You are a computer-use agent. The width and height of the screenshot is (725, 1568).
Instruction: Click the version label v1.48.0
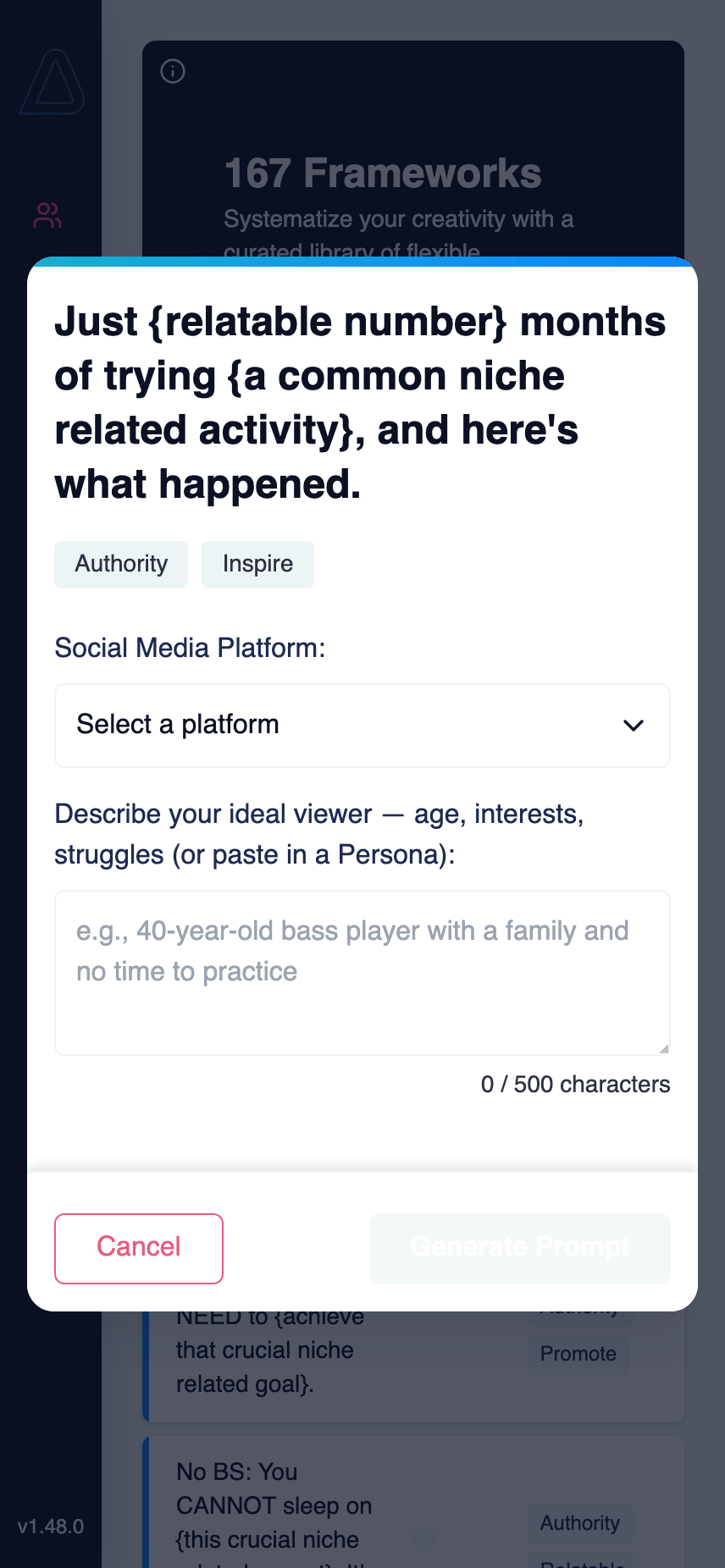51,1527
